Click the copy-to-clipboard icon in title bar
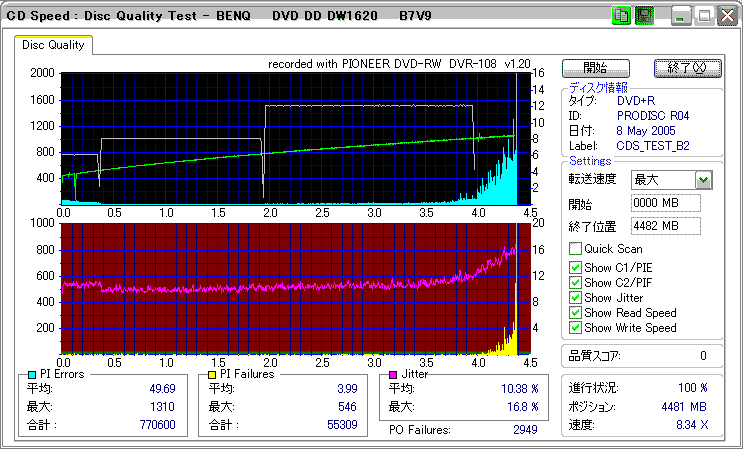This screenshot has height=449, width=743. [x=620, y=16]
